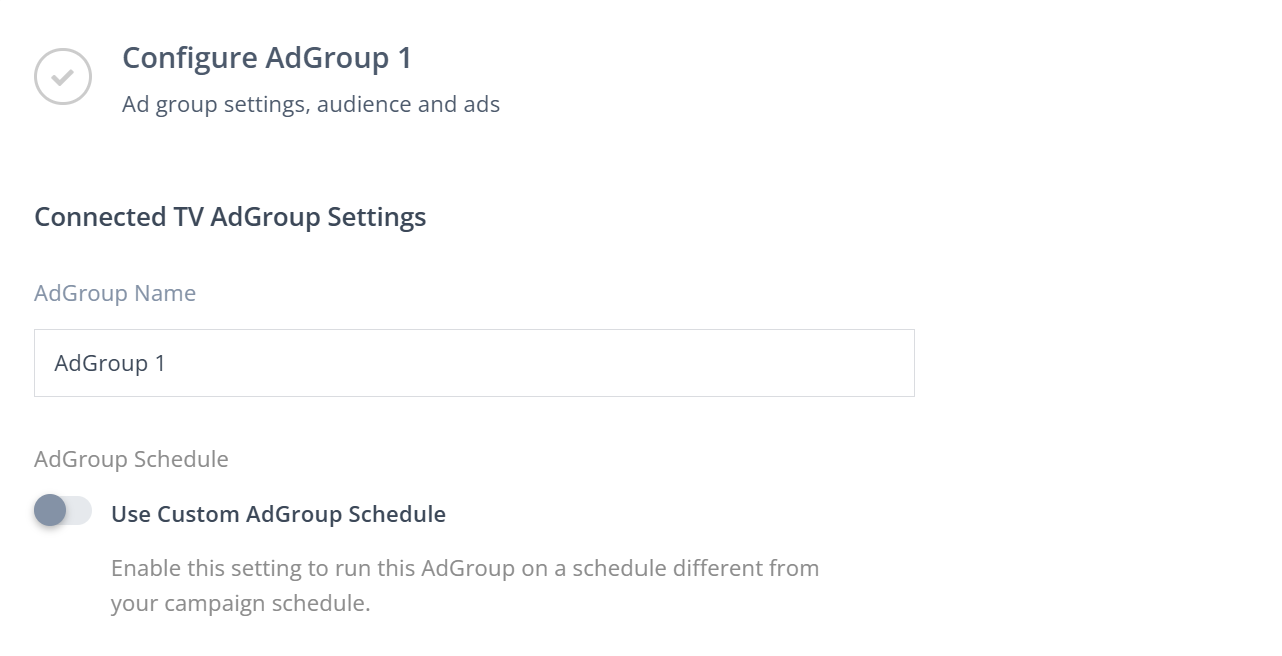
Task: Focus the AdGroup Name input field
Action: (474, 363)
